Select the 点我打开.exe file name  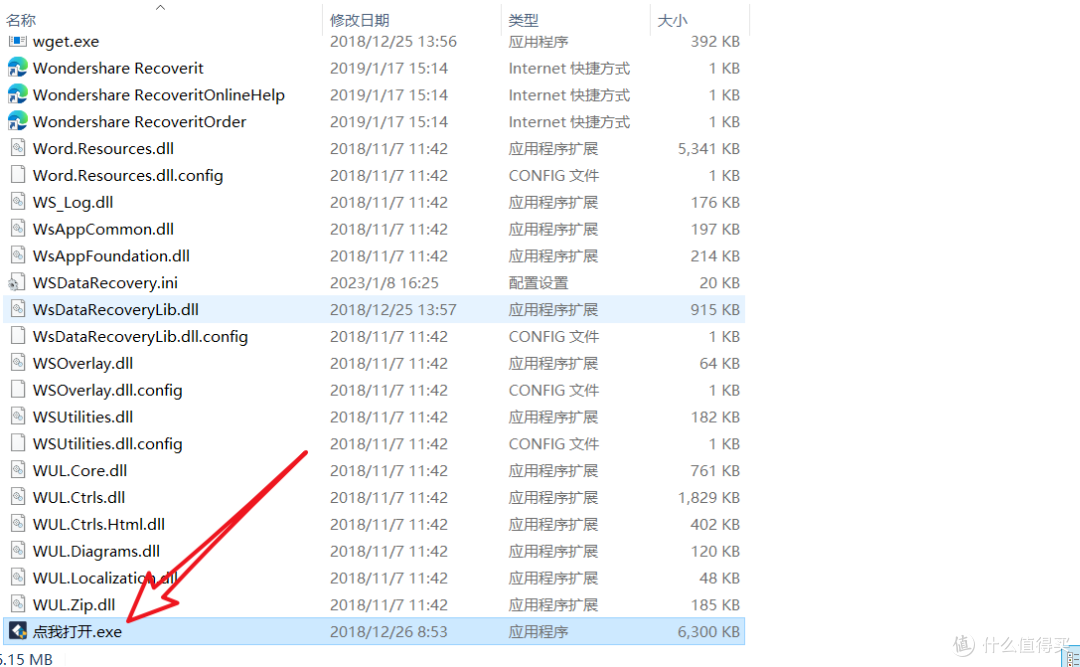(77, 632)
